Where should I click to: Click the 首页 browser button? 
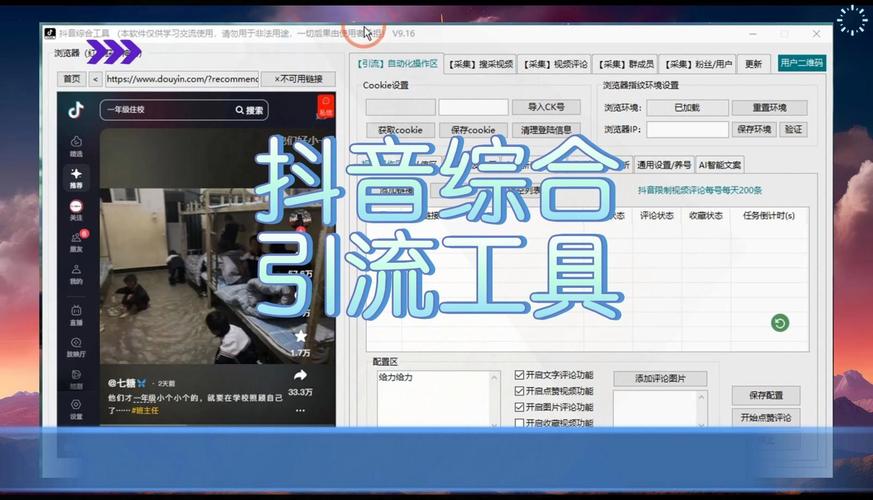72,79
